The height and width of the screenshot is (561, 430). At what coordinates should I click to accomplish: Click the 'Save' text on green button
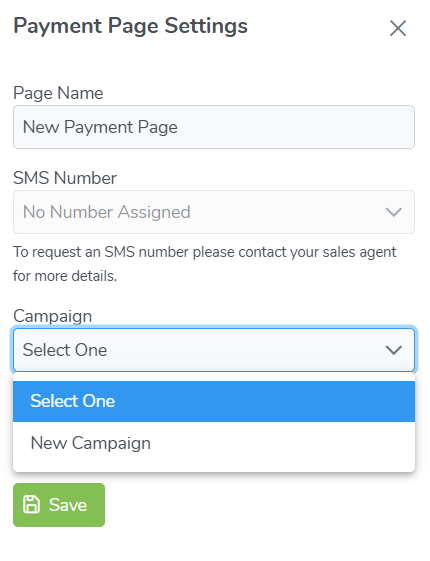click(x=68, y=505)
